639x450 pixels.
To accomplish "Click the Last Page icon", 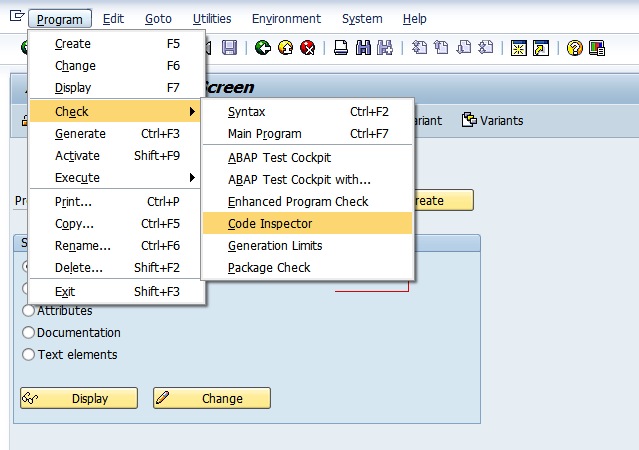I will pyautogui.click(x=485, y=48).
